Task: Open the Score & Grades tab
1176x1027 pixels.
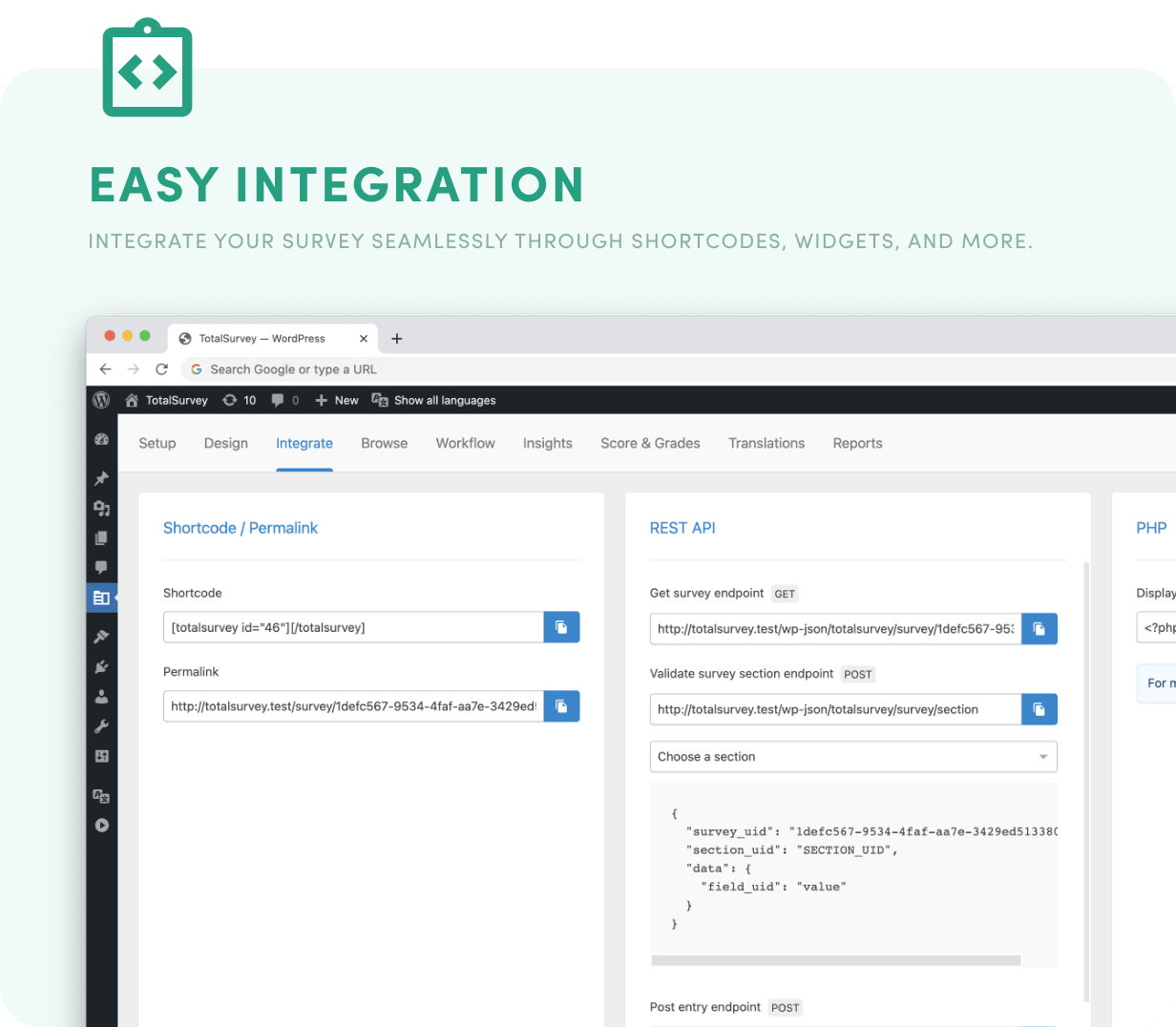Action: coord(650,443)
